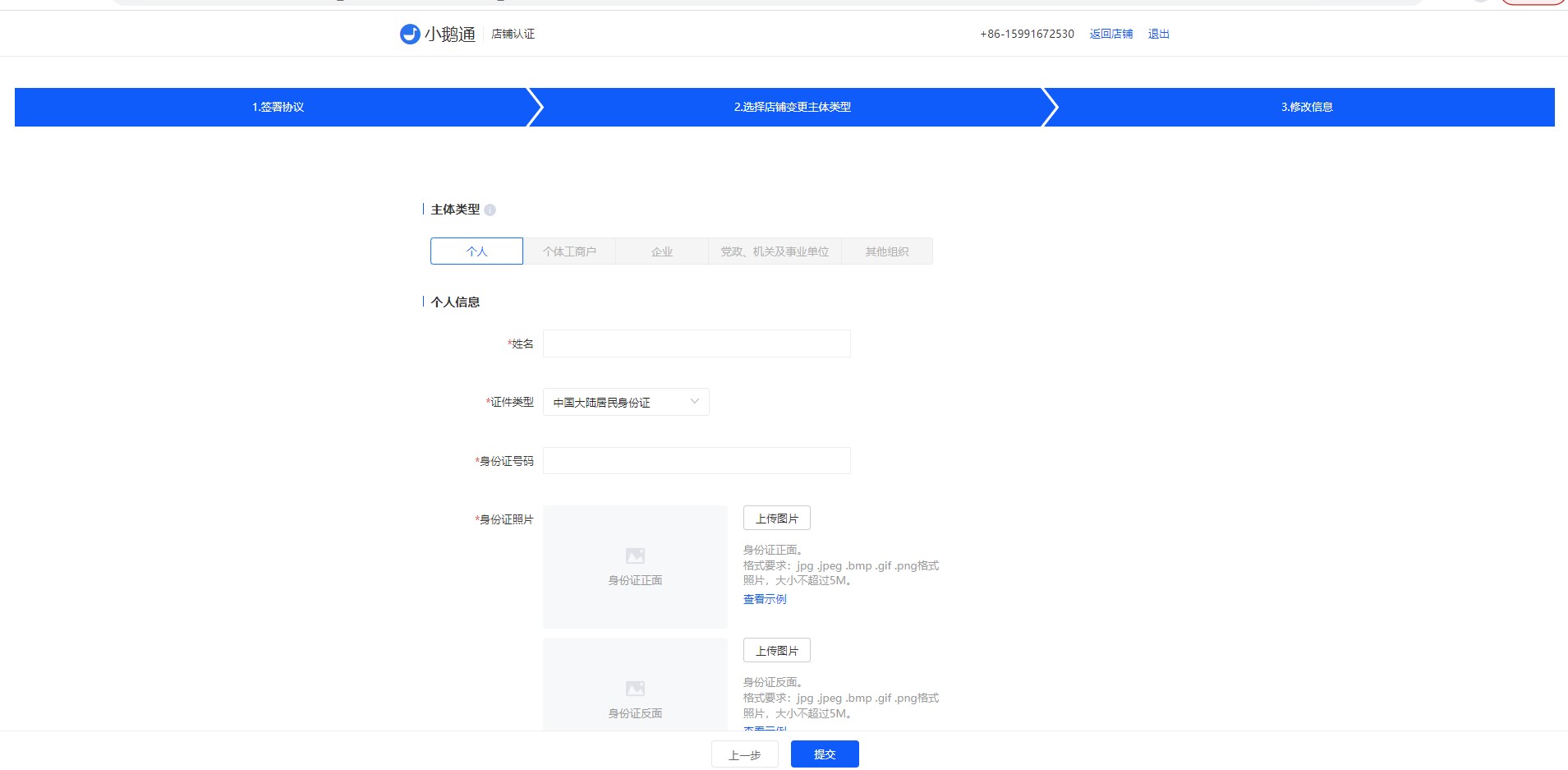Screen dimensions: 1568x770
Task: Go to step 1.签署协议
Action: [x=278, y=107]
